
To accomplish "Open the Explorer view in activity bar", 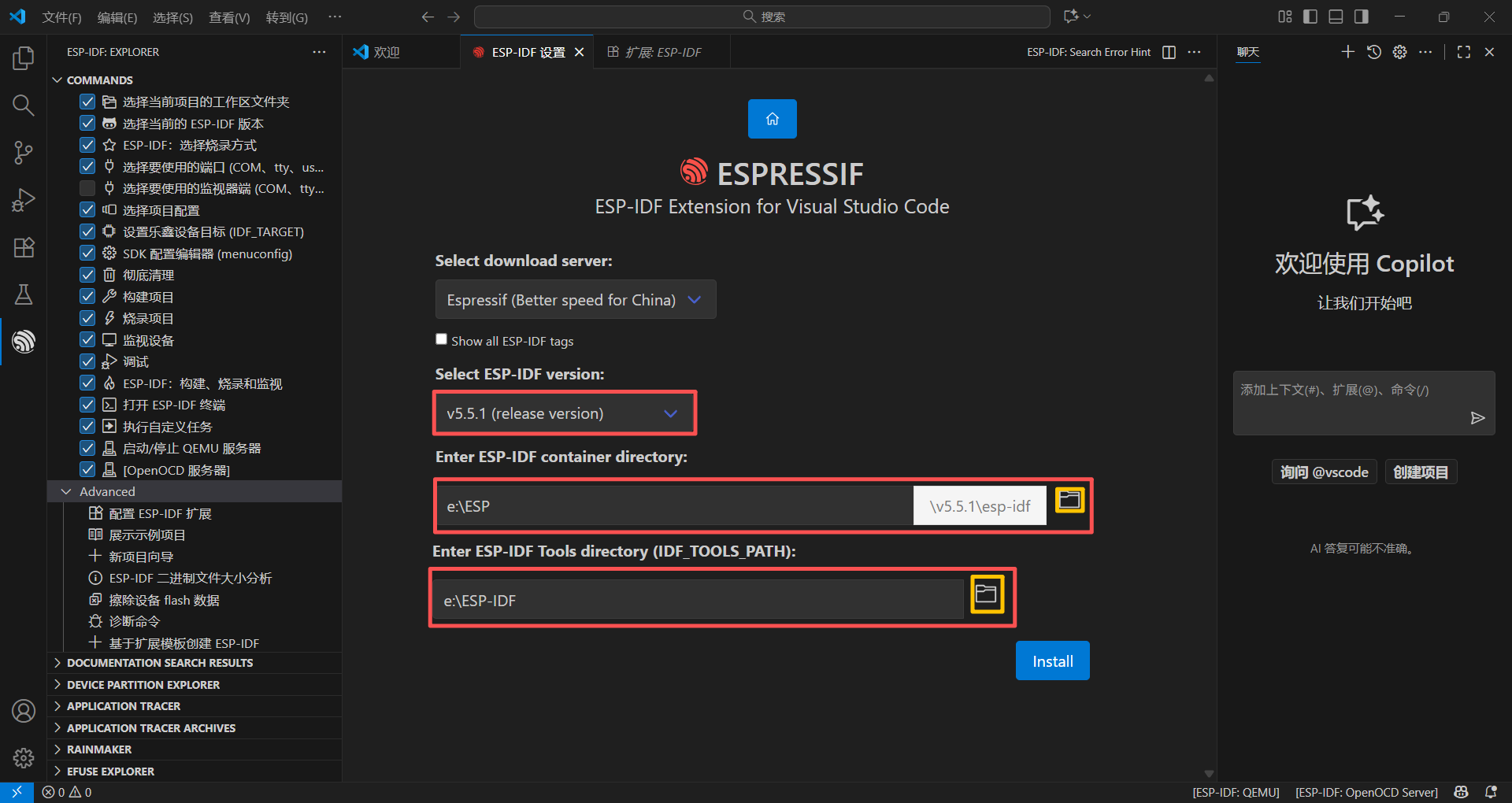I will coord(24,58).
